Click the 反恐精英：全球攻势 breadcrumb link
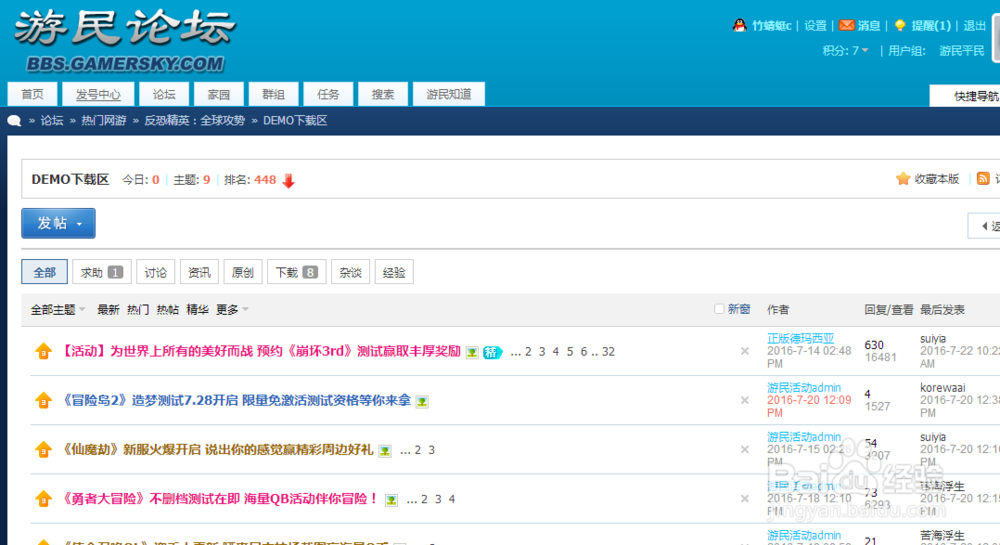 coord(195,120)
